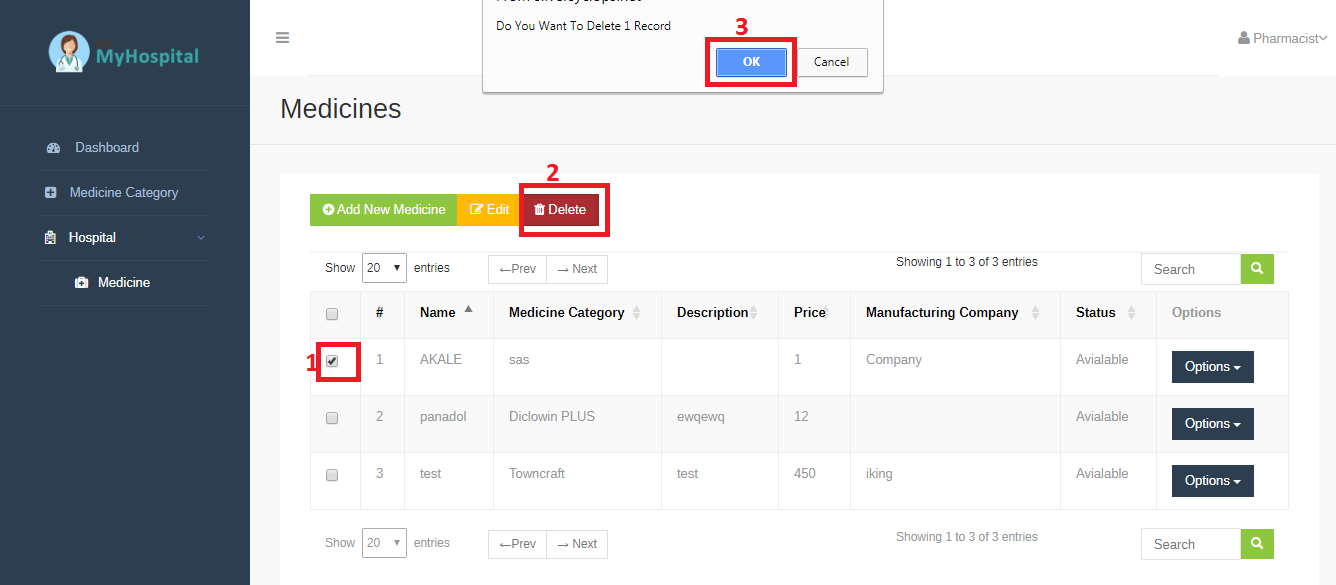Viewport: 1336px width, 585px height.
Task: Collapse the Hospital sidebar section
Action: tap(125, 238)
